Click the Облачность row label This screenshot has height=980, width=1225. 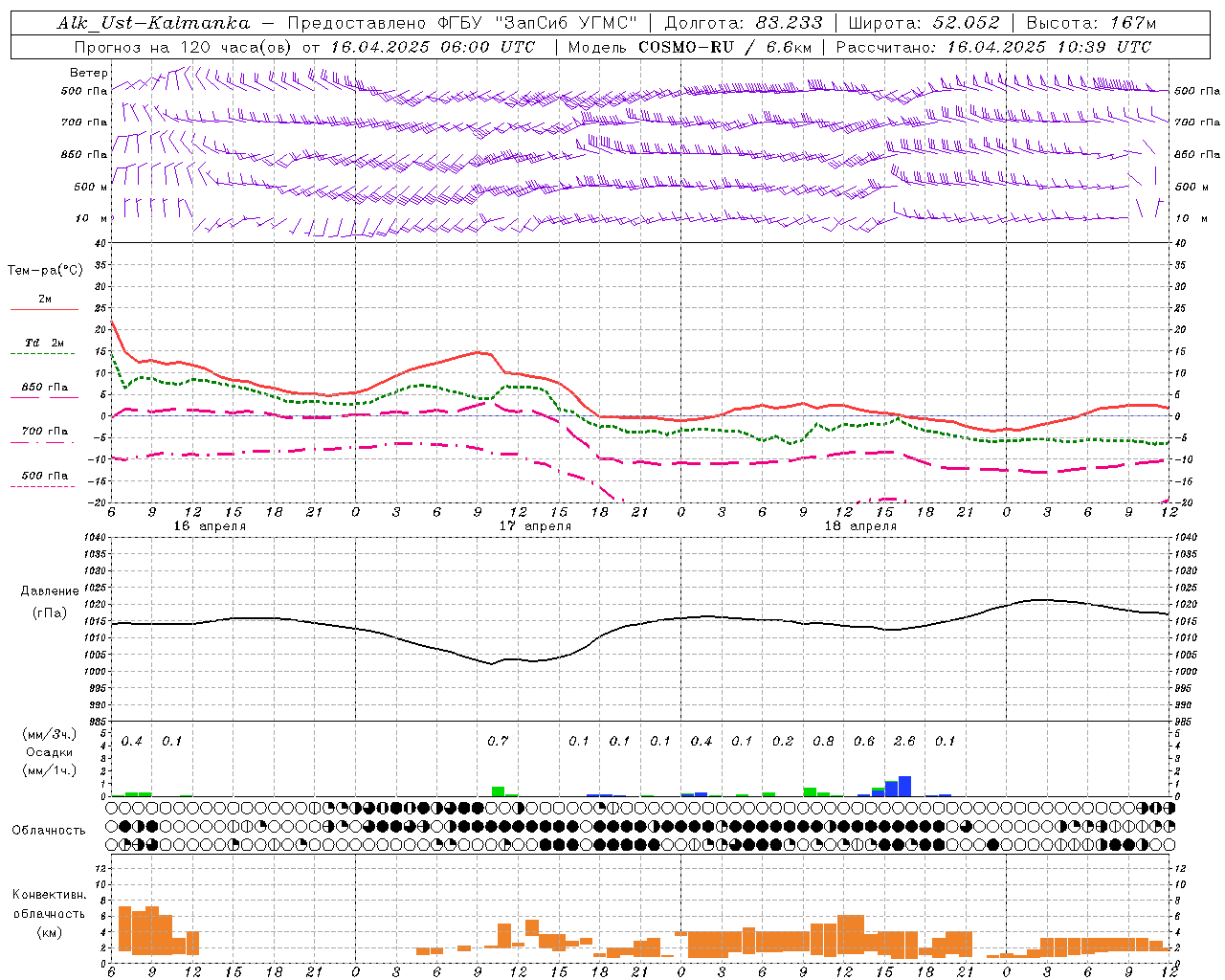pyautogui.click(x=49, y=831)
